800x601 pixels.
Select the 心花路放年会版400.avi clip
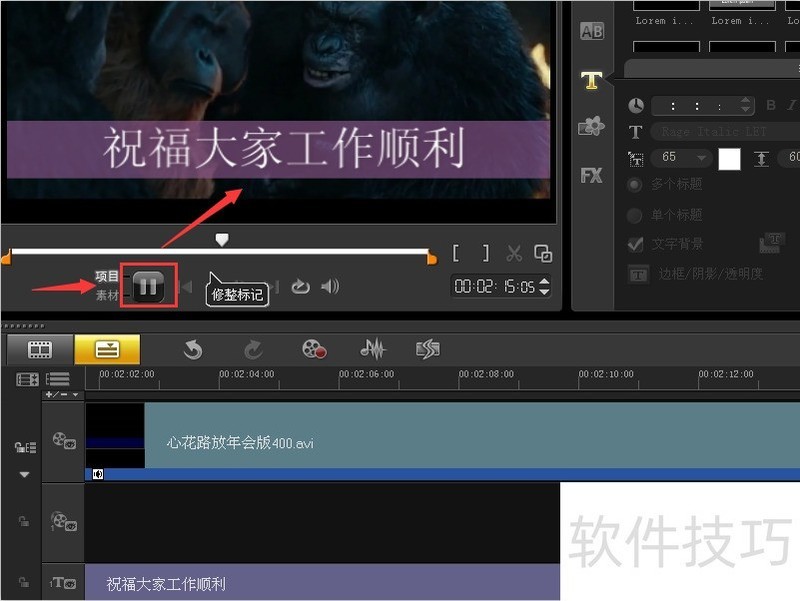coord(442,435)
